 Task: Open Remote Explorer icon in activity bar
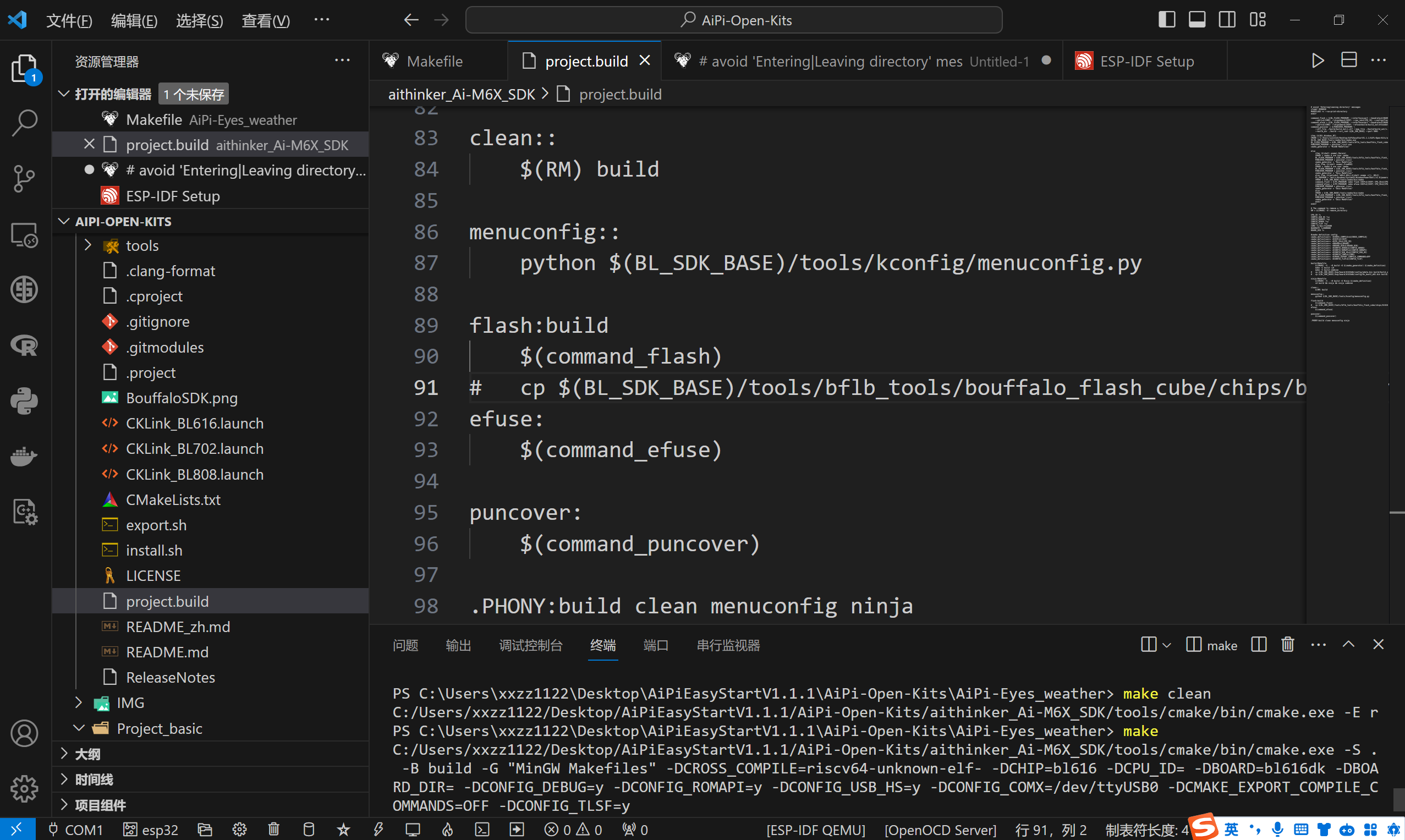24,234
